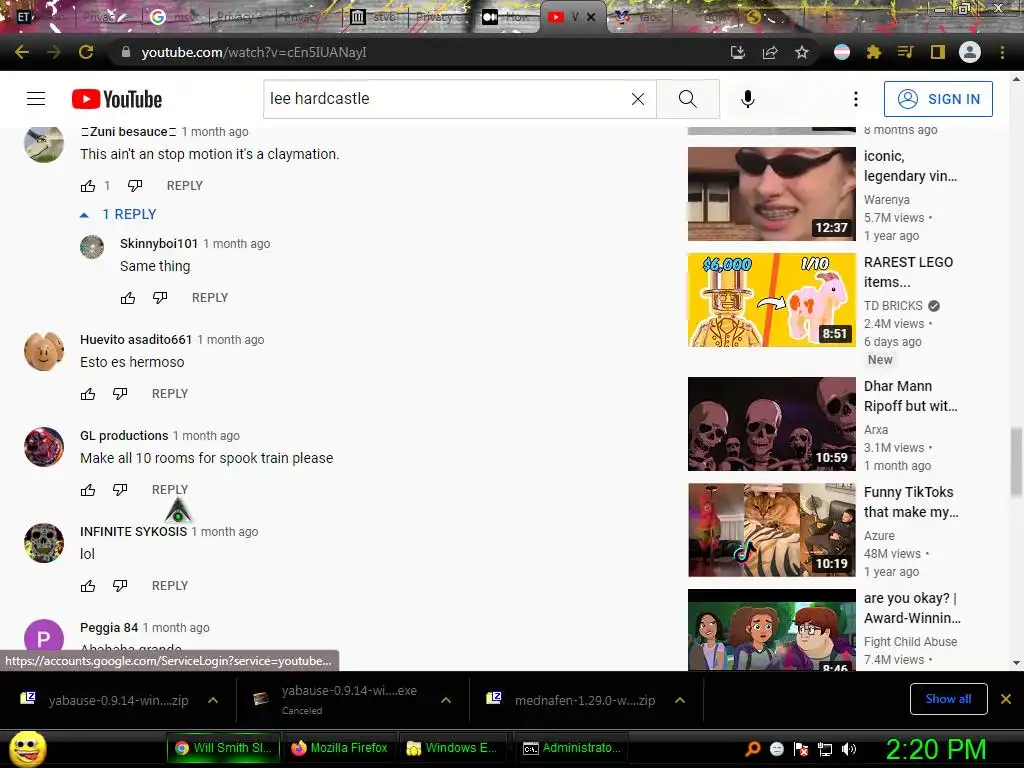Open YouTube settings three-dot menu

tap(856, 99)
